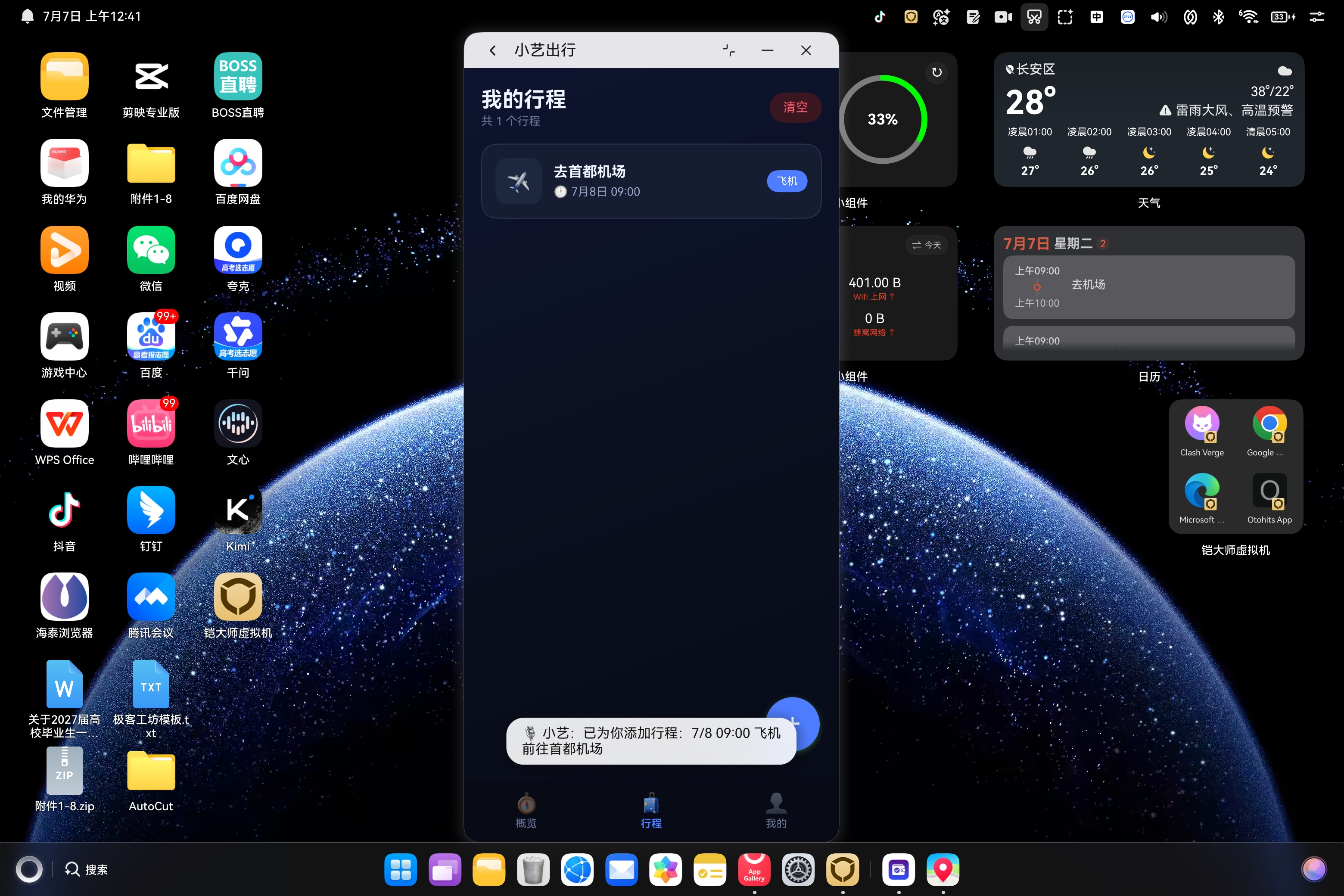
Task: Open the 视频 app icon
Action: coord(64,250)
